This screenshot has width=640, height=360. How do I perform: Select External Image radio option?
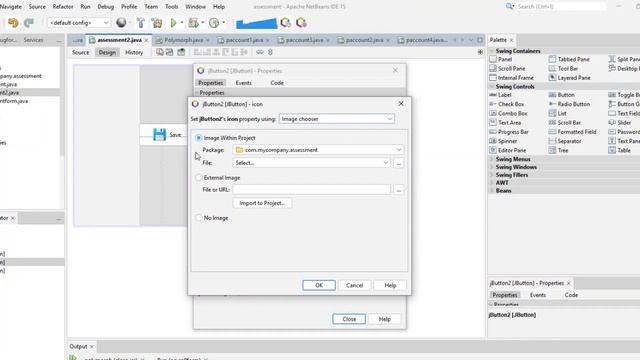[x=199, y=178]
